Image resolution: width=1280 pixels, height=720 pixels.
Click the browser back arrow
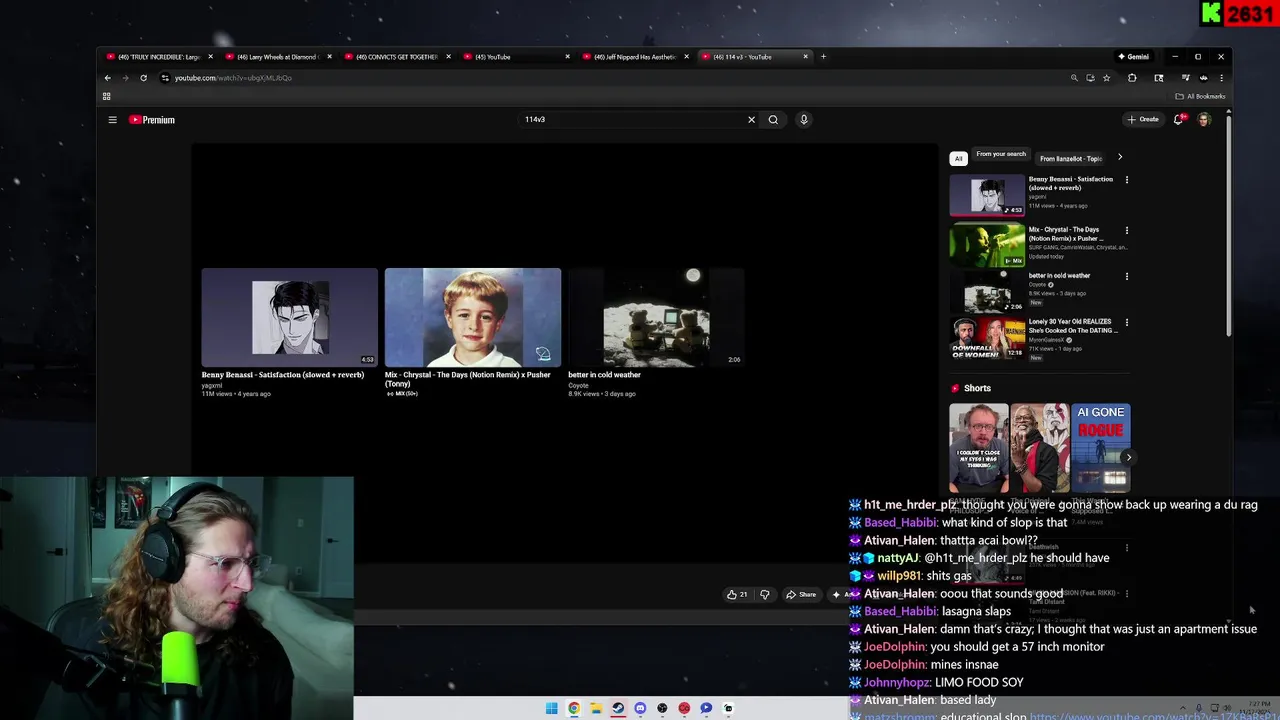[x=108, y=78]
